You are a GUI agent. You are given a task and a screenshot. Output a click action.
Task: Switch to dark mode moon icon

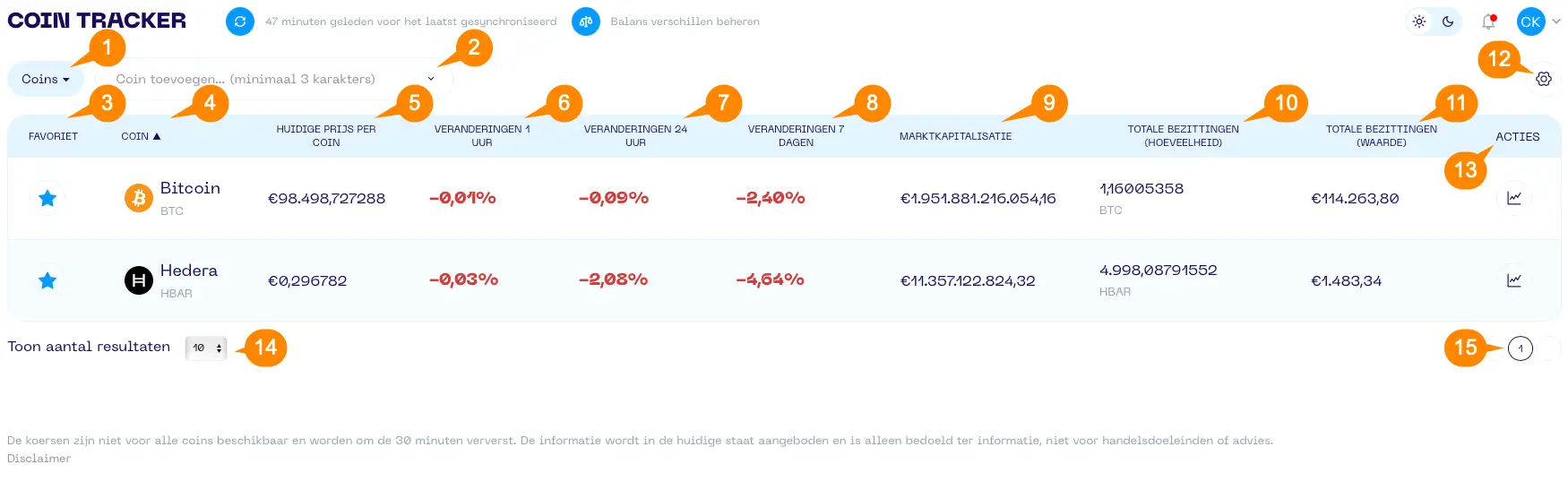[x=1448, y=21]
